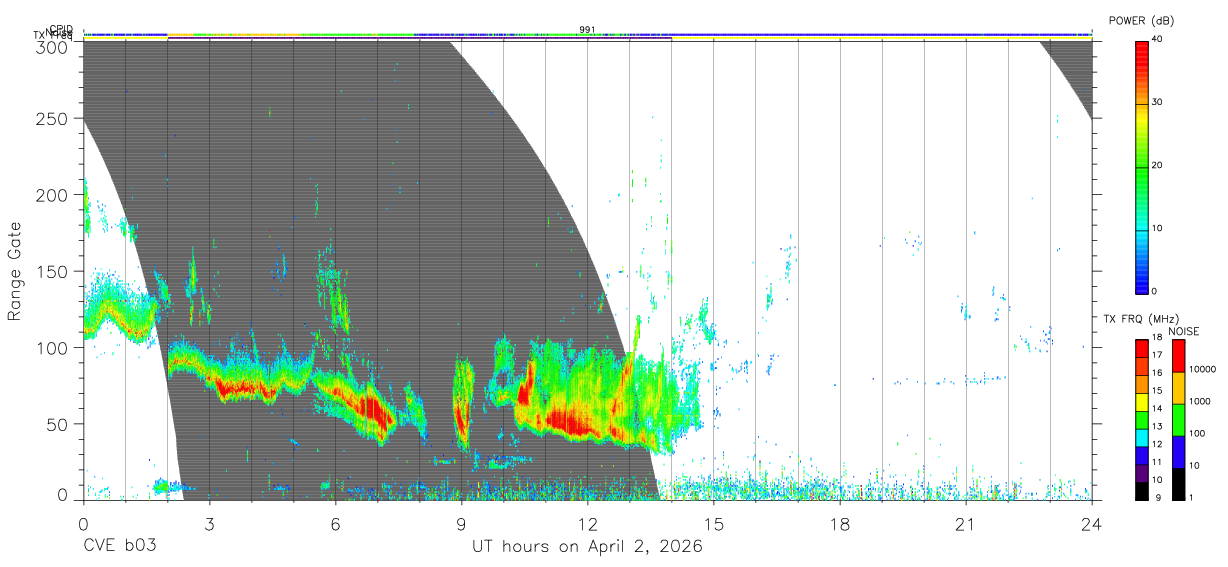Viewport: 1228px width, 567px height.
Task: Click the 'Range Gate' y-axis title
Action: [x=15, y=270]
